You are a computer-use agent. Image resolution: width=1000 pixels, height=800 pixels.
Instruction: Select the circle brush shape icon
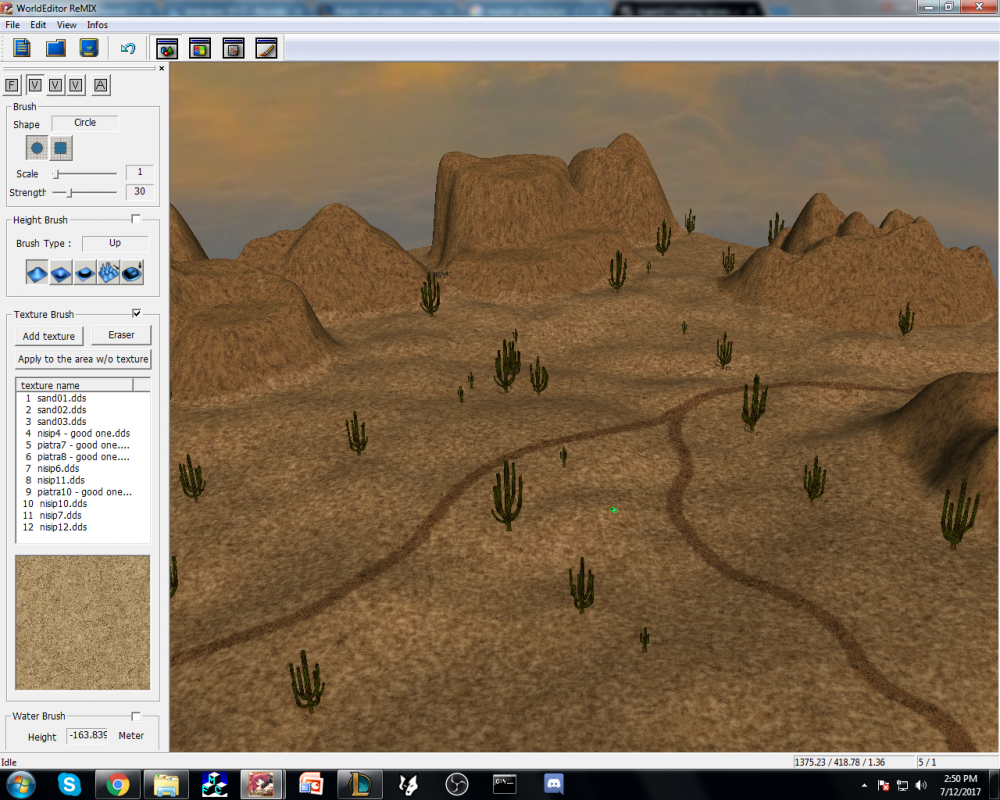click(x=37, y=148)
